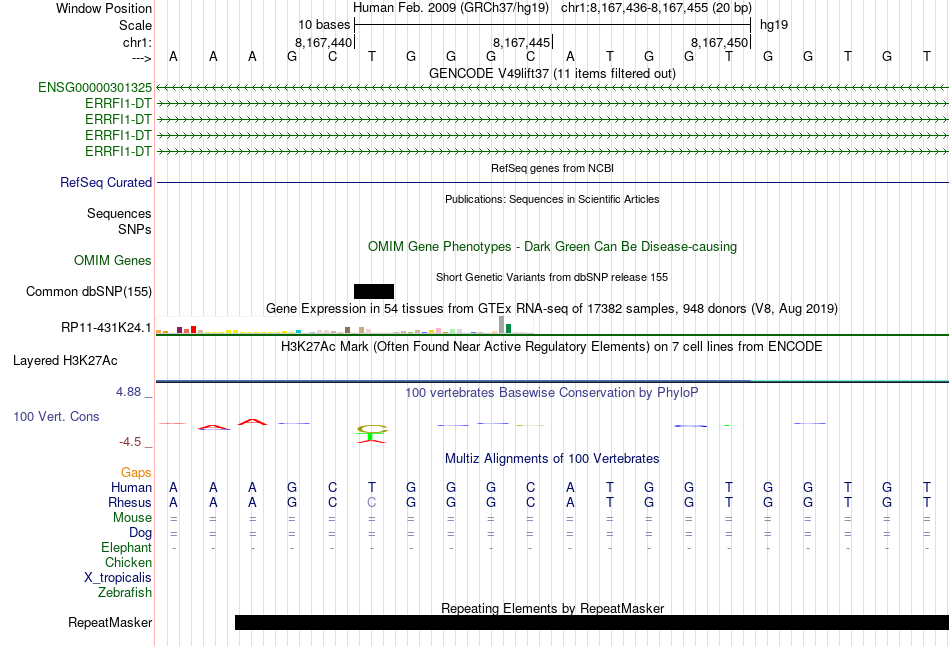Click the chr1:8,167,436-8,167,455 position text
Screen dimensions: 950x646
pyautogui.click(x=656, y=8)
